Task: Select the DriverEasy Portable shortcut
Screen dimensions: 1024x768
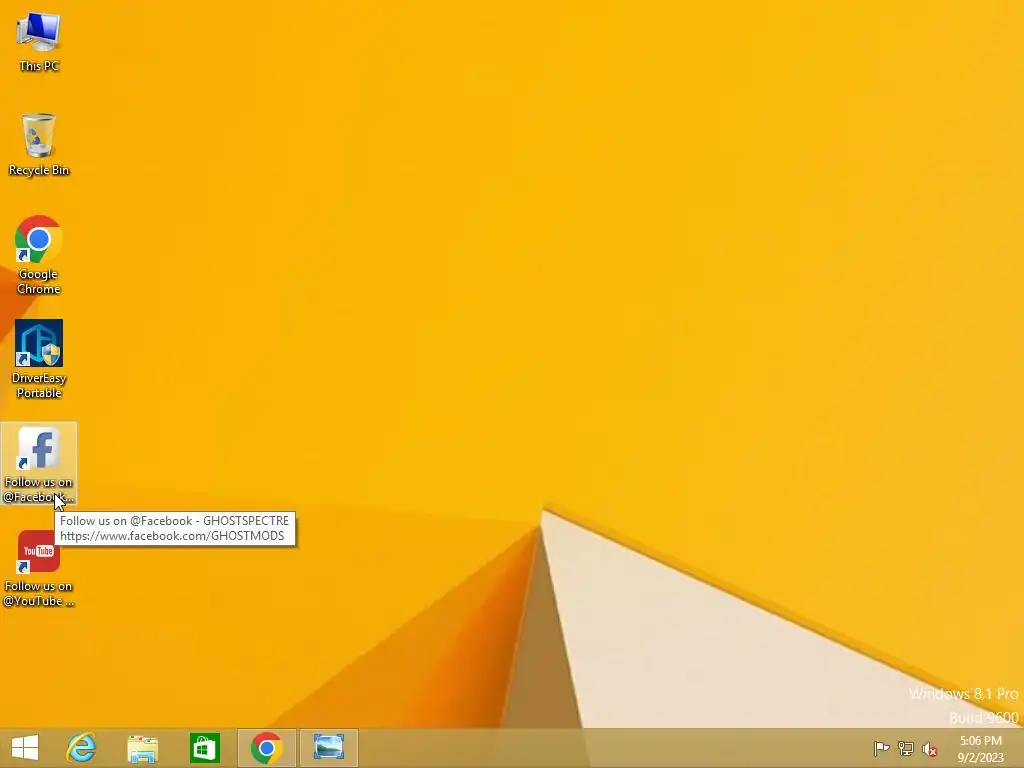Action: 39,359
